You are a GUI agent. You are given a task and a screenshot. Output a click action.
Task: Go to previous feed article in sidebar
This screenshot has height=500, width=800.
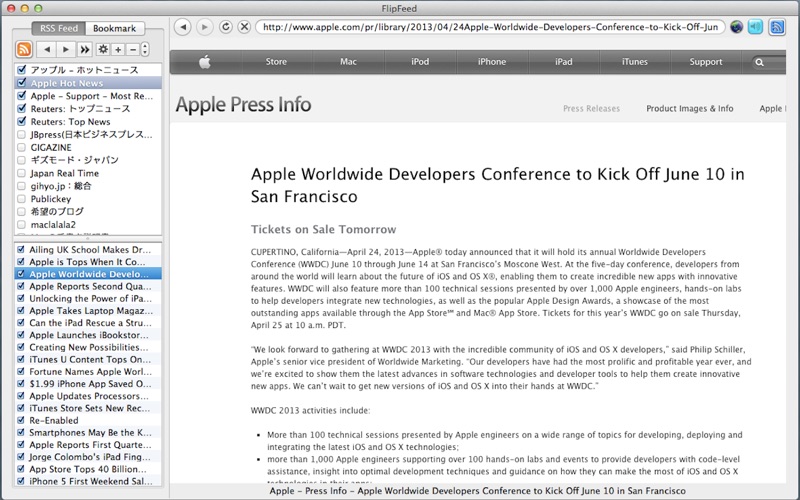click(x=47, y=49)
